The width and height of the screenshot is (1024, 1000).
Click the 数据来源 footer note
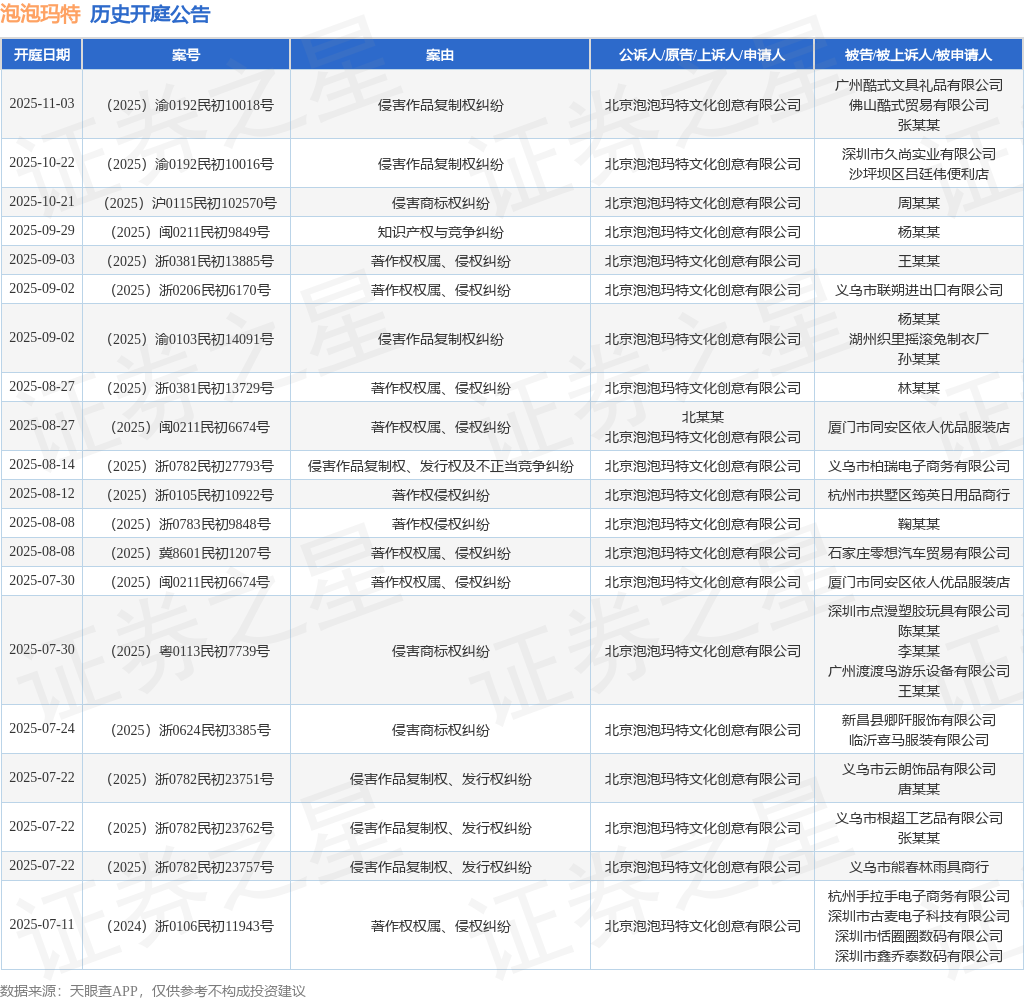point(153,991)
